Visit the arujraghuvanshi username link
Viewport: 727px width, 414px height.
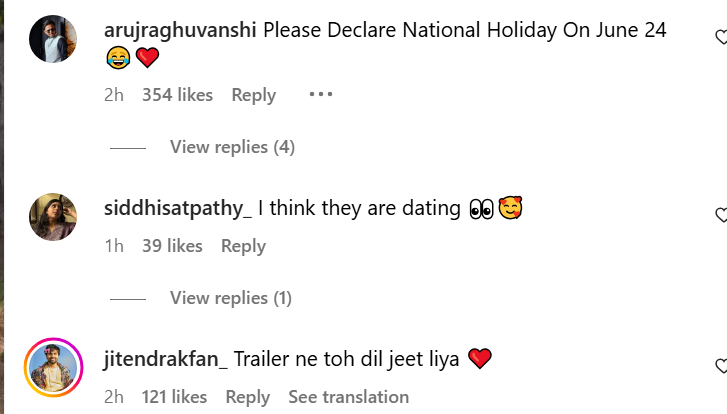(180, 30)
